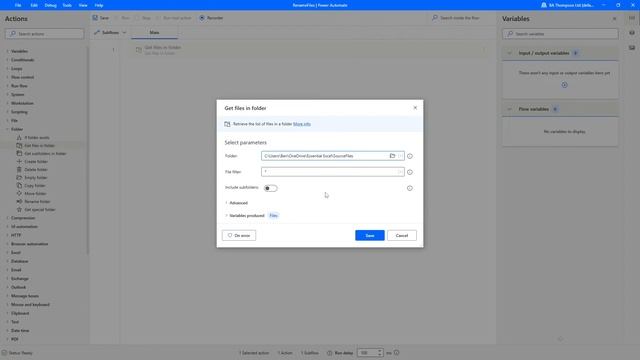
Task: Click the Run delay info icon
Action: (396, 353)
